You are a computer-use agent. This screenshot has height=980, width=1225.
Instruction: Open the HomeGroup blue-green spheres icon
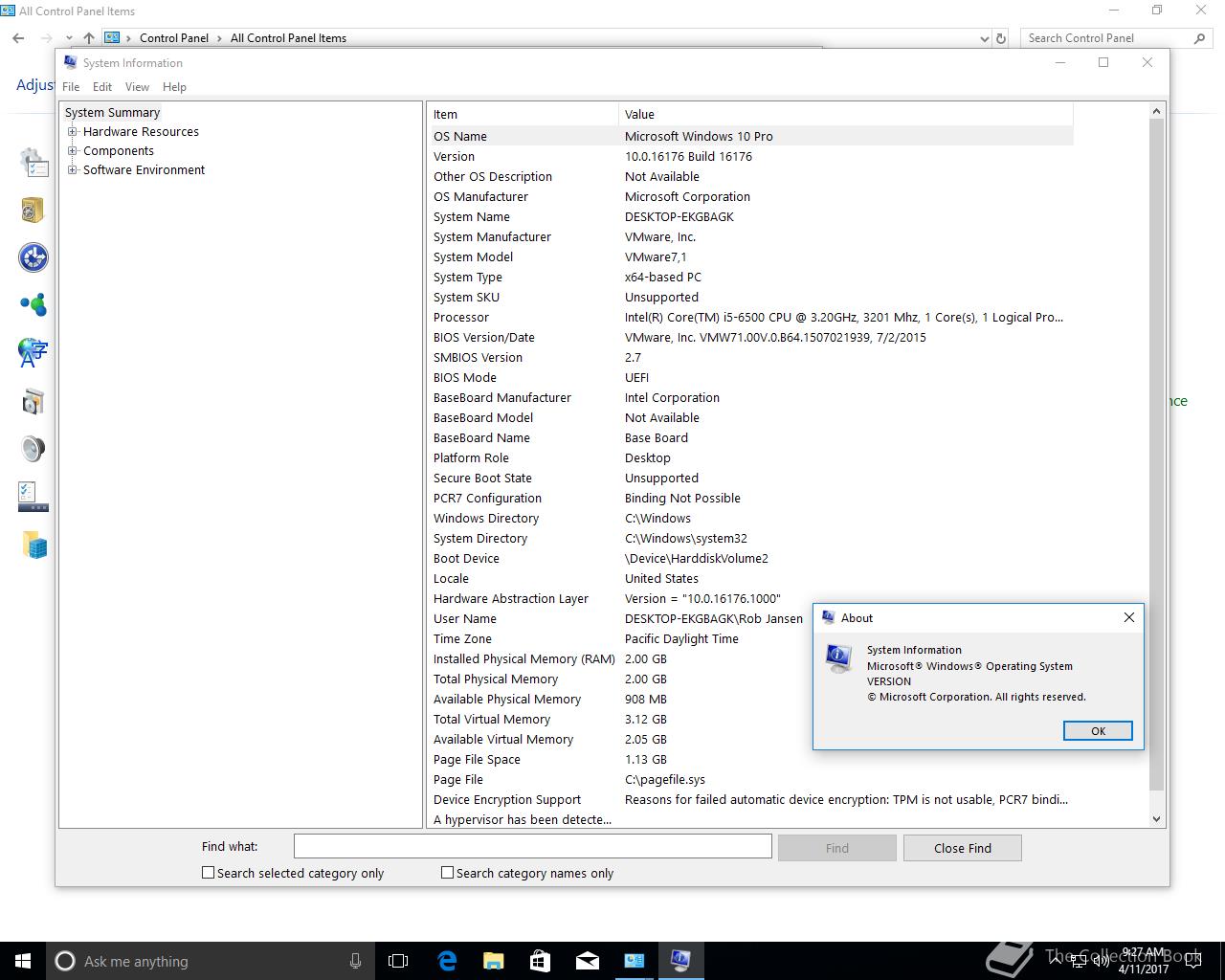coord(33,305)
